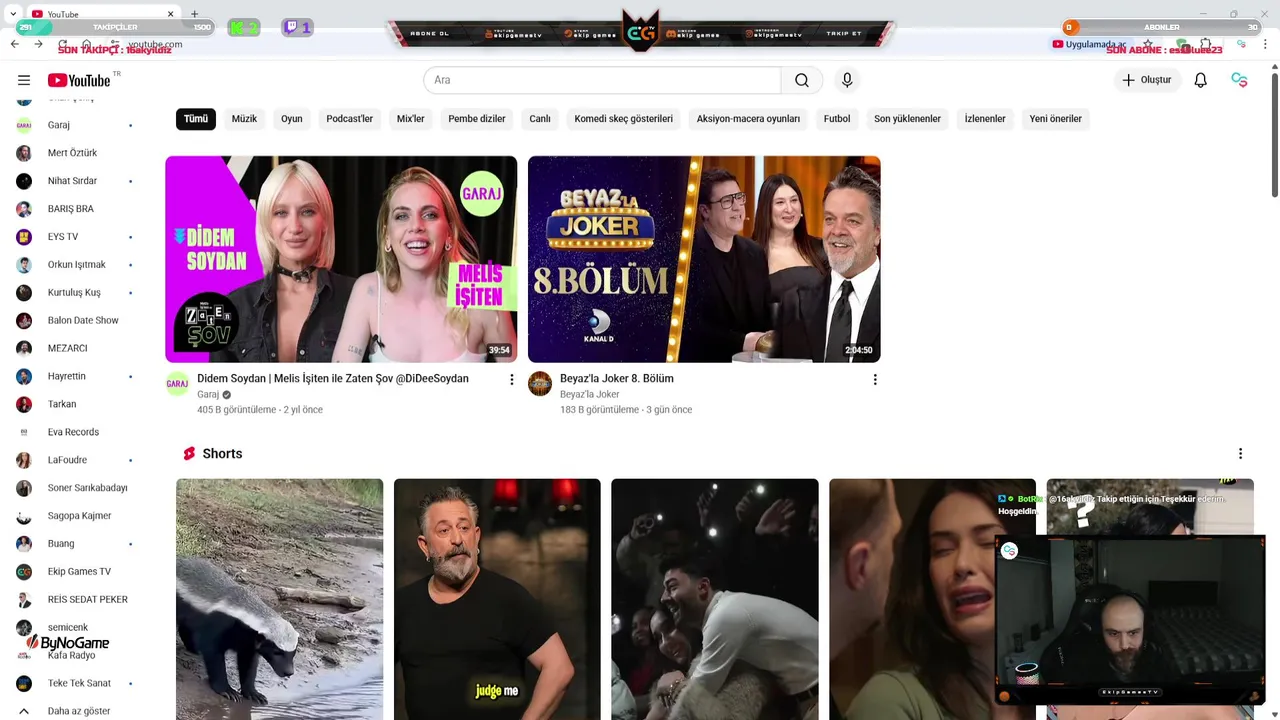Click Eva Records channel icon
1280x720 pixels.
24,432
